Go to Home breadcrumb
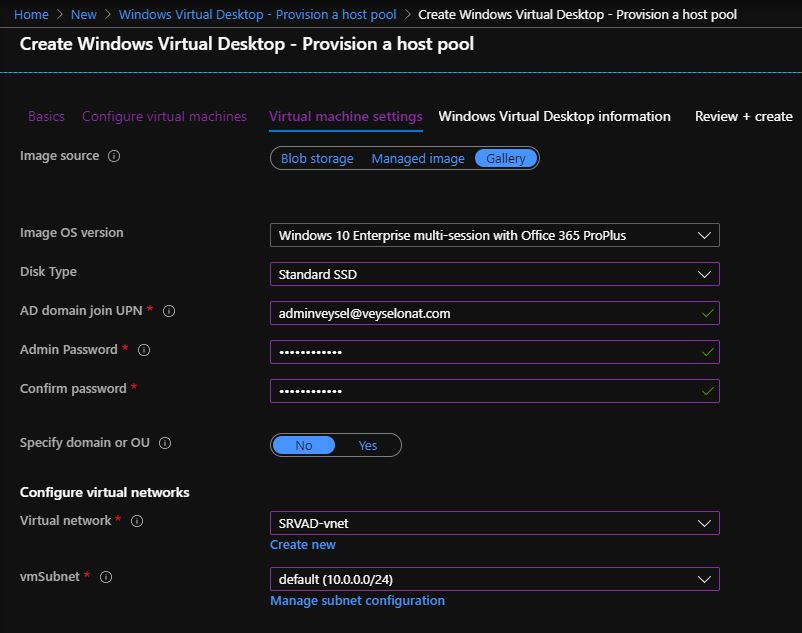802x633 pixels. (31, 14)
